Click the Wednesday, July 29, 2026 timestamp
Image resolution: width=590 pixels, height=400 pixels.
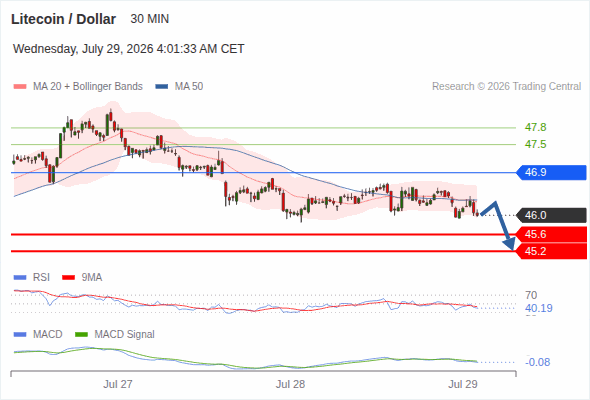[x=129, y=49]
